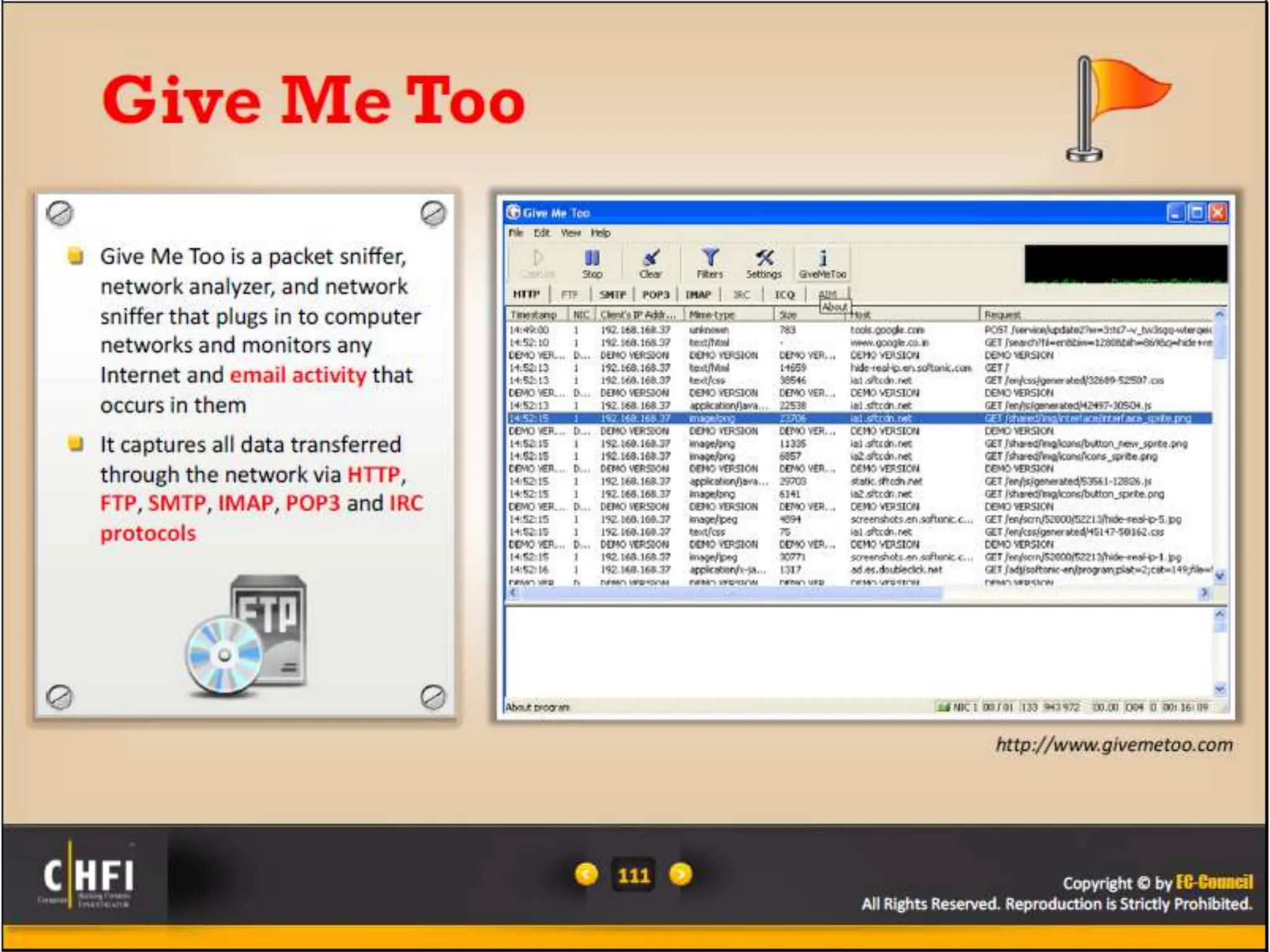Click the page number 111 box
Viewport: 1270px width, 952px height.
click(x=633, y=875)
